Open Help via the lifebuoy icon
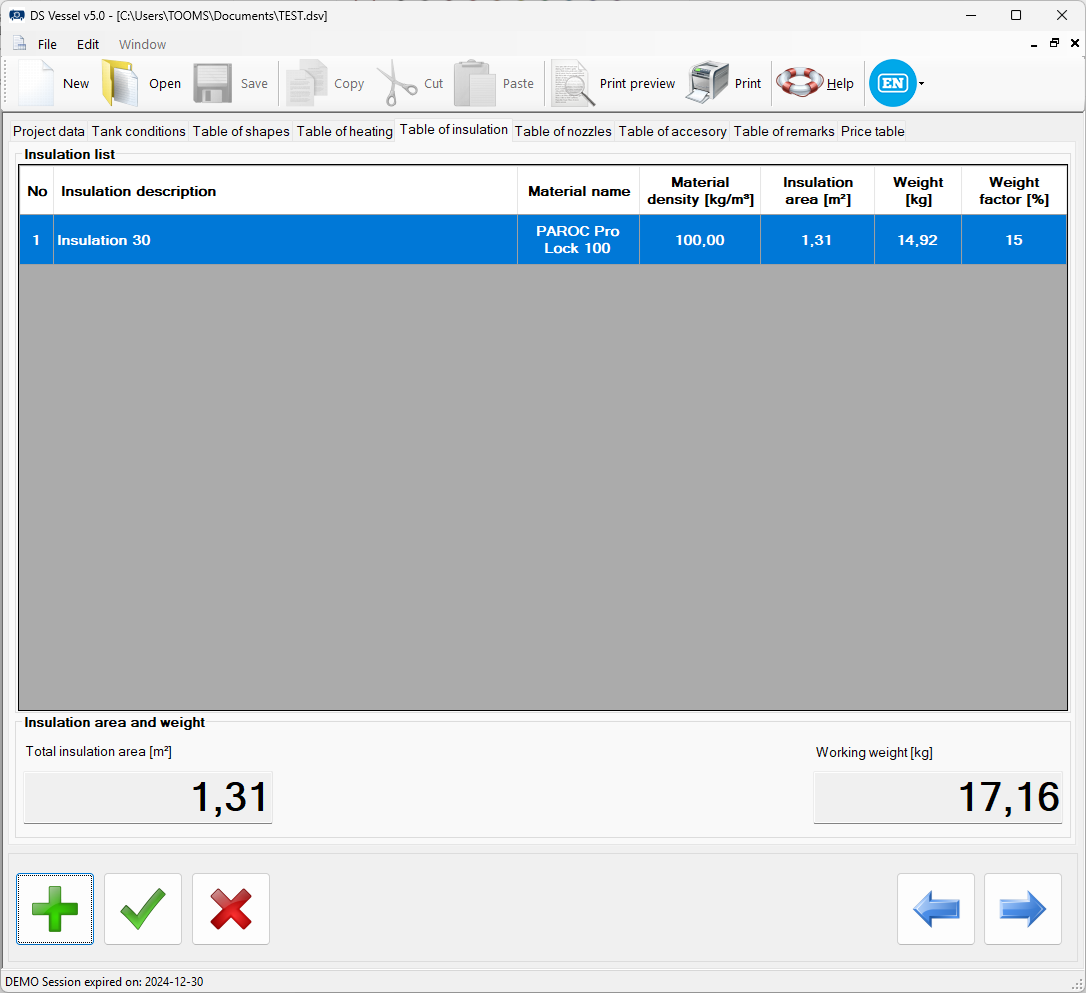The width and height of the screenshot is (1086, 993). pyautogui.click(x=799, y=84)
